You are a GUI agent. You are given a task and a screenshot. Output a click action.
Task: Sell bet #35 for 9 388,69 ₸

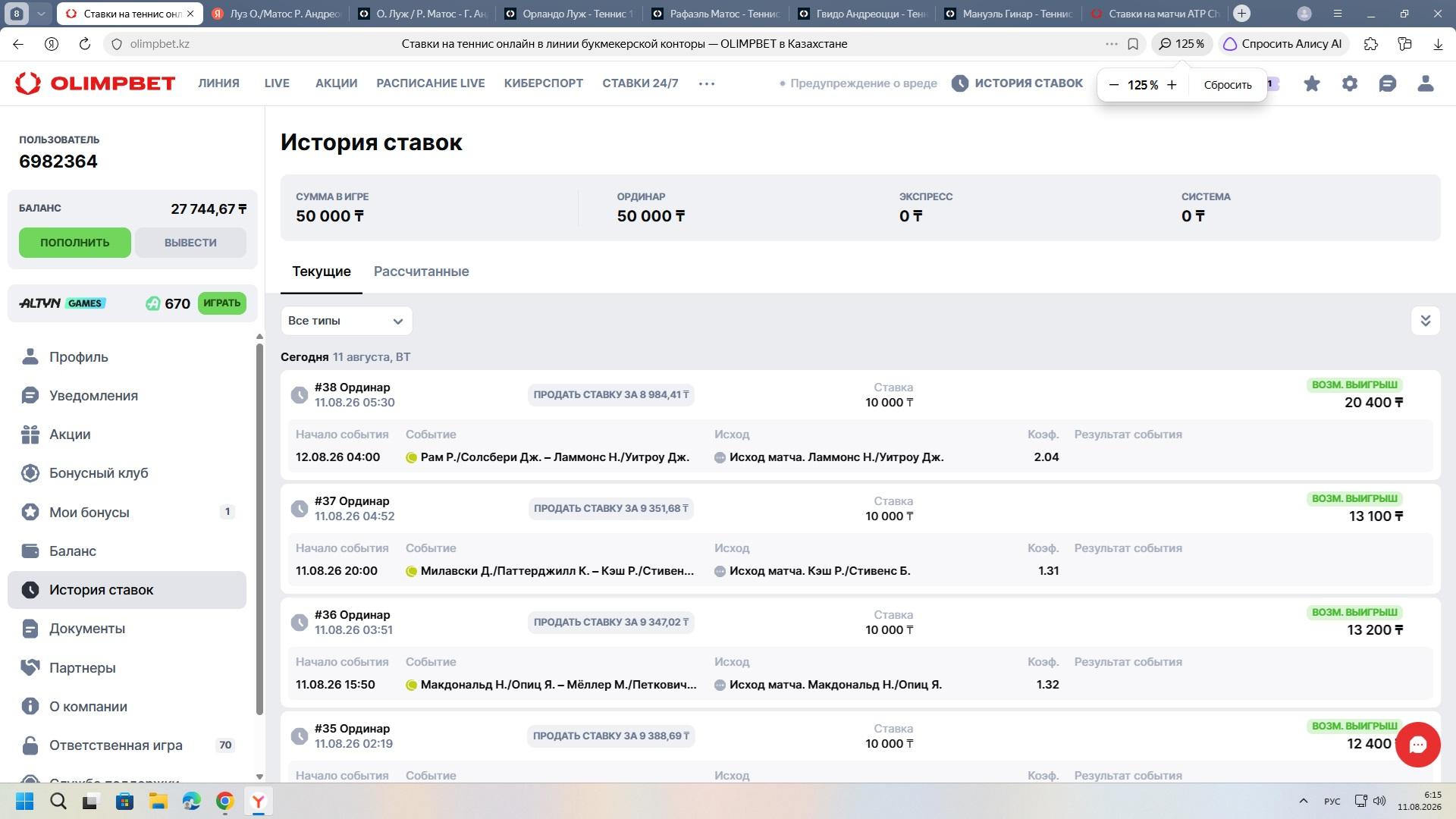tap(611, 736)
